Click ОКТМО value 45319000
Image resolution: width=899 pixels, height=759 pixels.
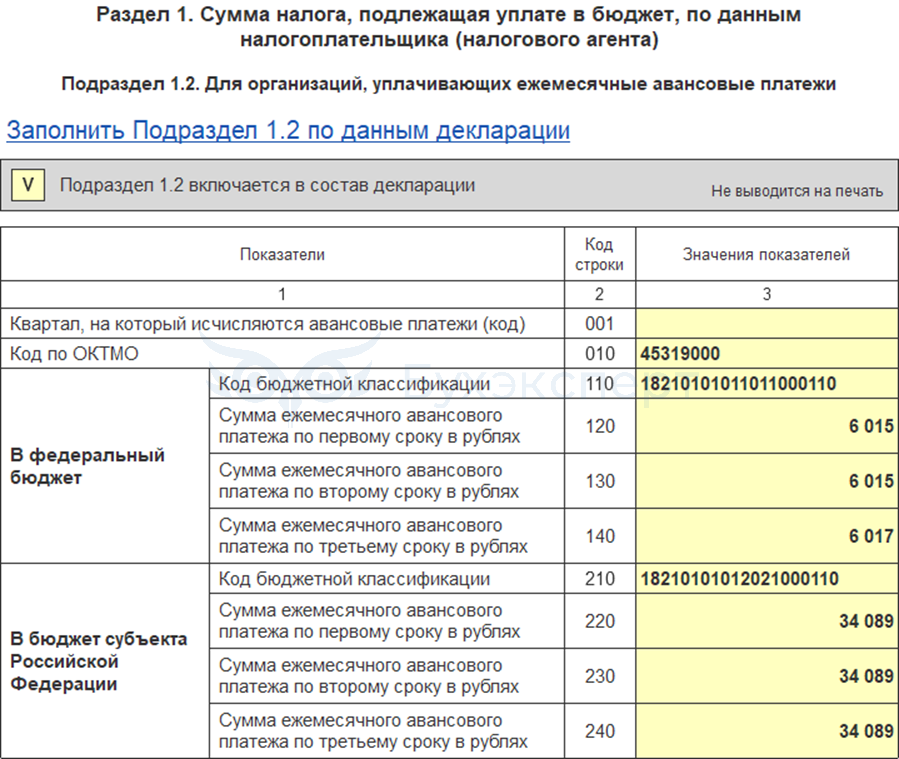coord(680,354)
